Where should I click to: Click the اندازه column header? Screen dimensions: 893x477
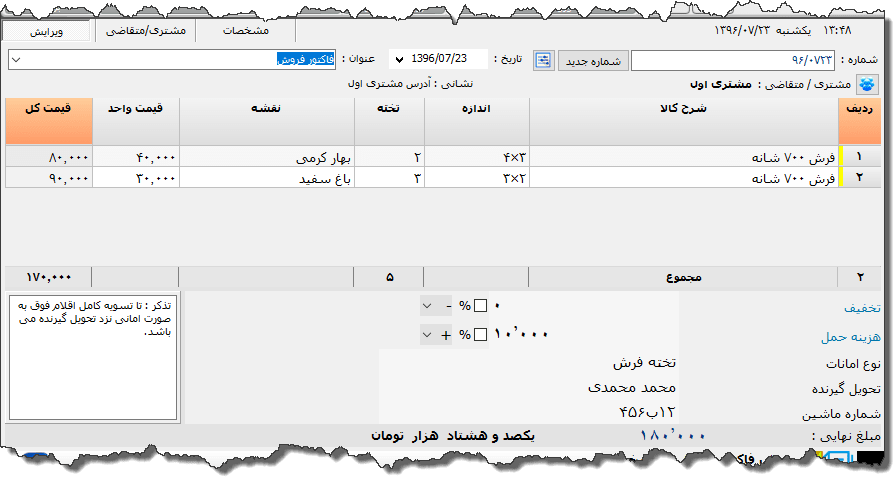point(477,121)
